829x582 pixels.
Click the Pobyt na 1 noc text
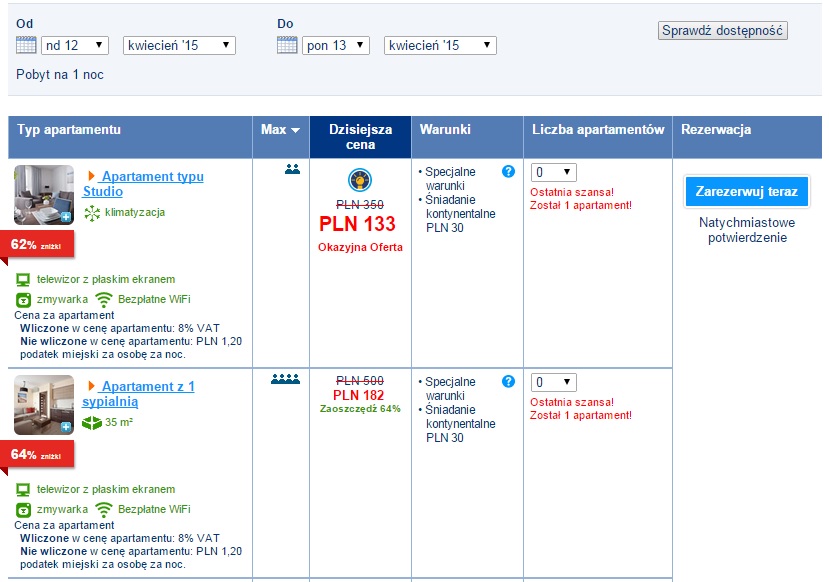pyautogui.click(x=60, y=75)
